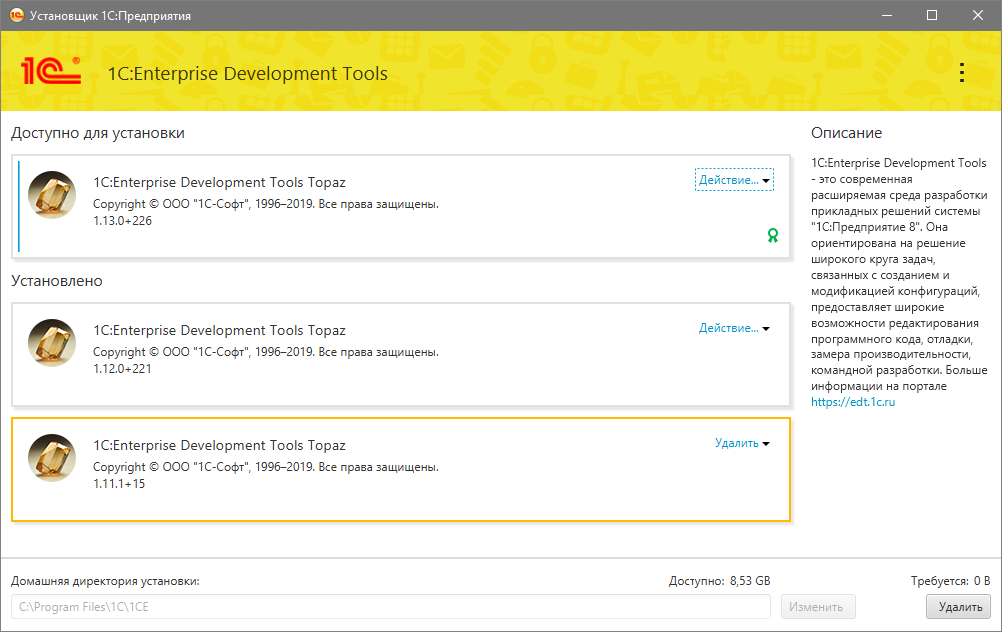Click the disabled Изменить button
This screenshot has height=632, width=1002.
pos(818,606)
